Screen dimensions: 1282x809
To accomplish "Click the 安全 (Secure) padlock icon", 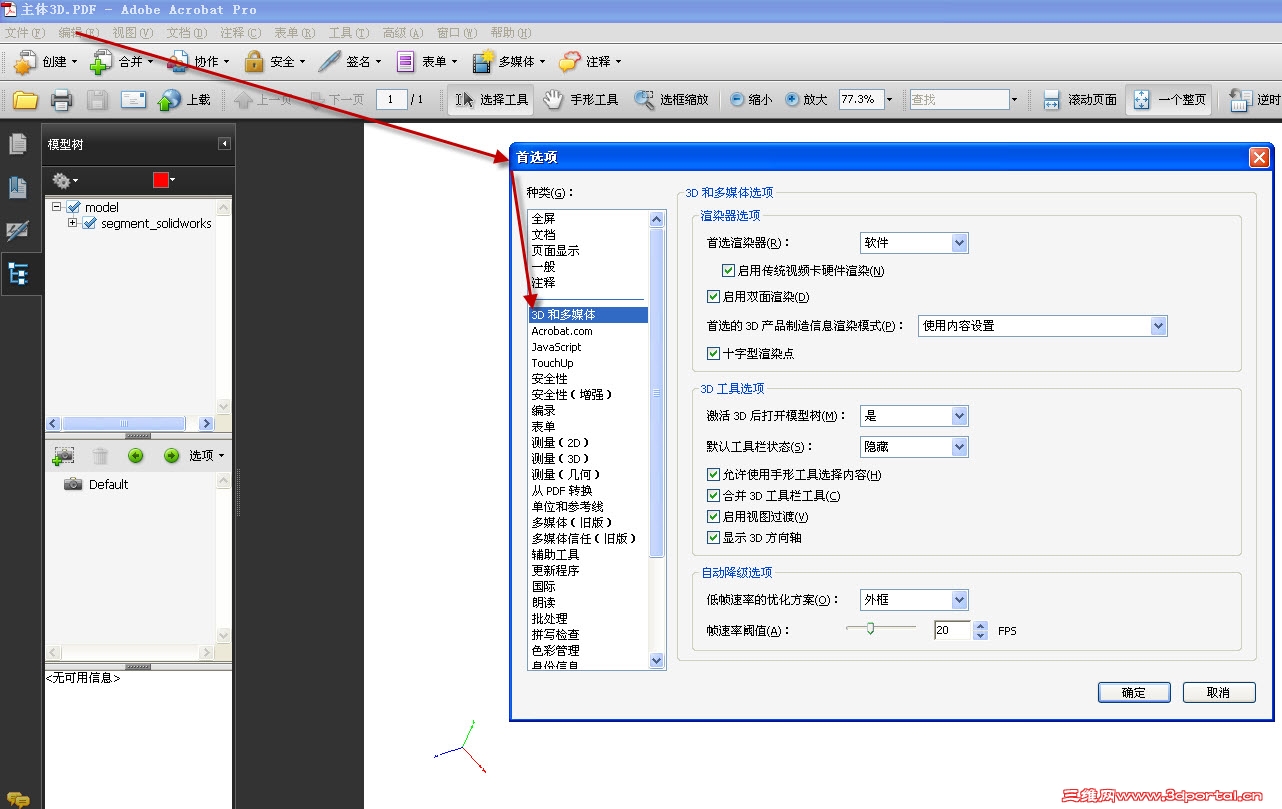I will tap(254, 62).
